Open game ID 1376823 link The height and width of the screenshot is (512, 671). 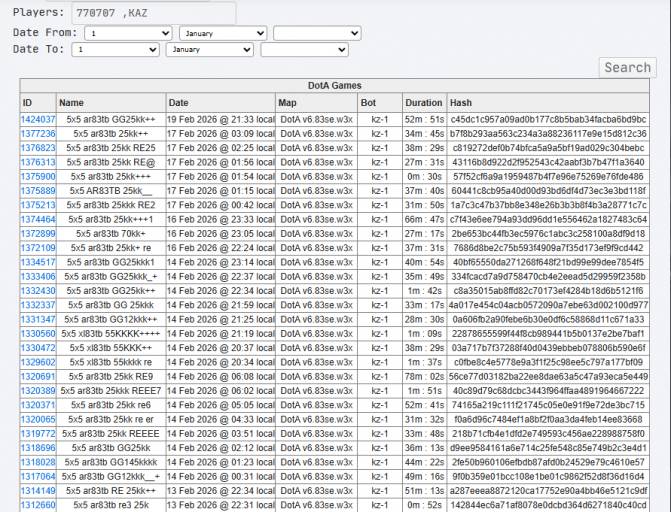(38, 148)
